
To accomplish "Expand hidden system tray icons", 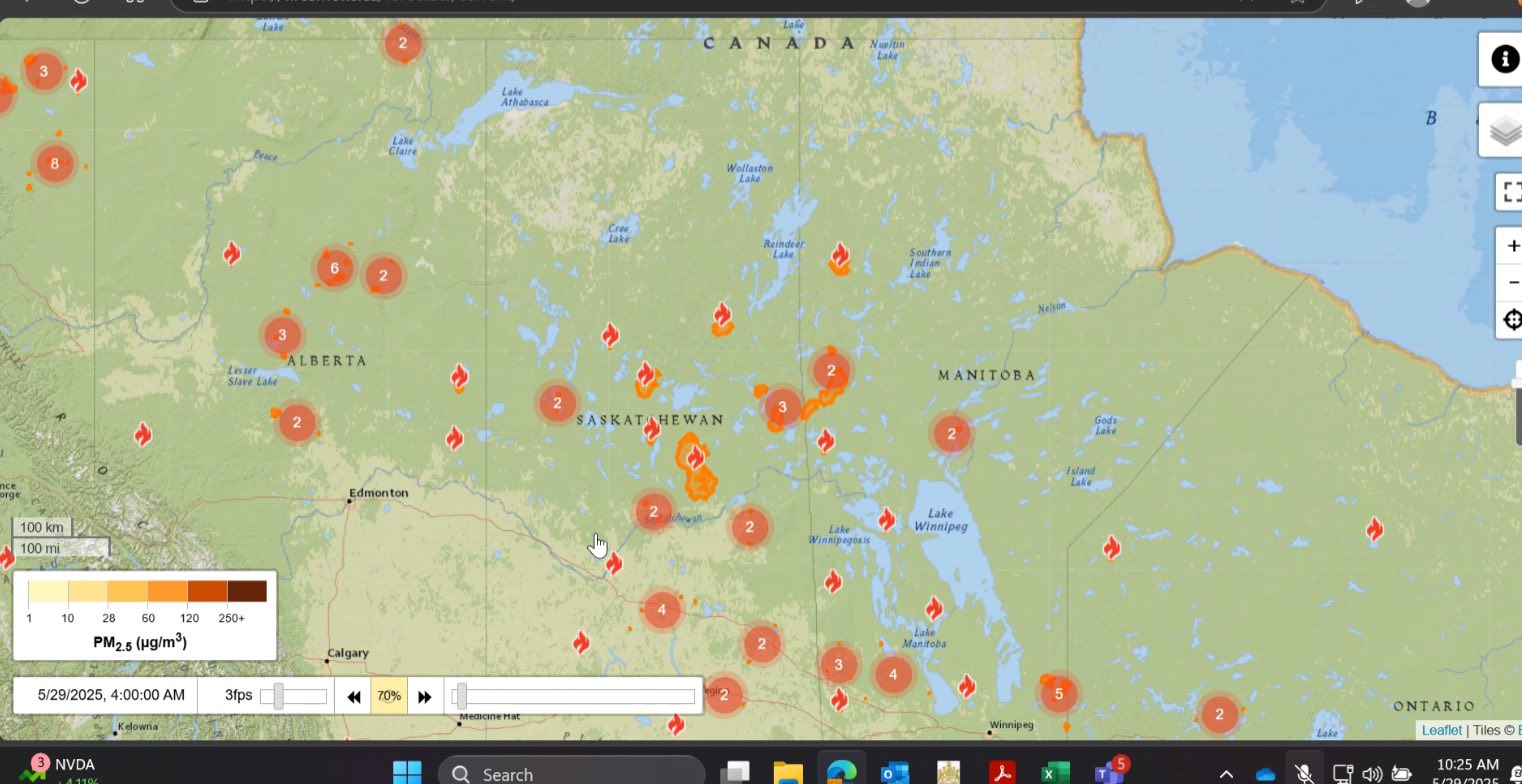I will (x=1226, y=774).
